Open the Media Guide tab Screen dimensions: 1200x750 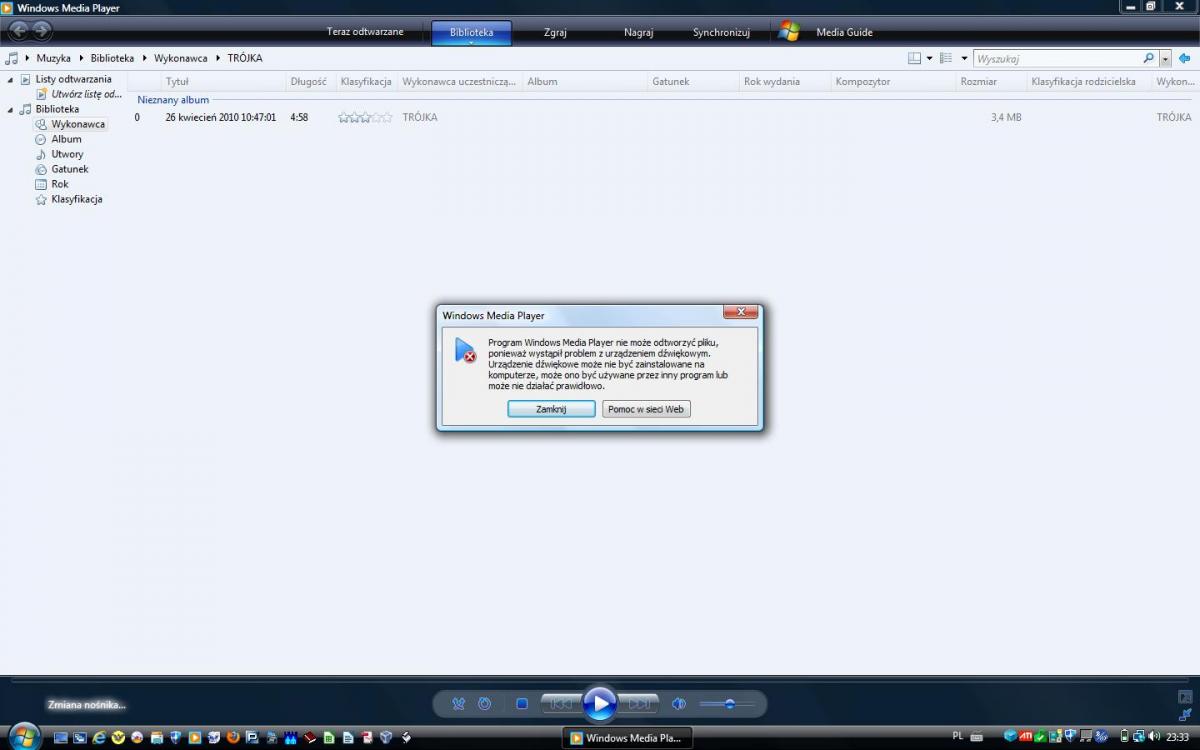[844, 32]
